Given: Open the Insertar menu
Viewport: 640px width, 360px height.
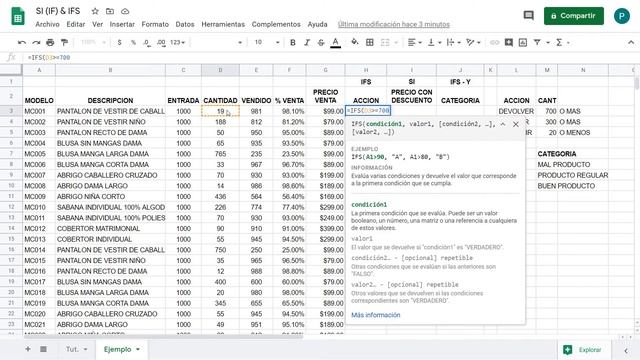Looking at the screenshot, I should pos(122,24).
